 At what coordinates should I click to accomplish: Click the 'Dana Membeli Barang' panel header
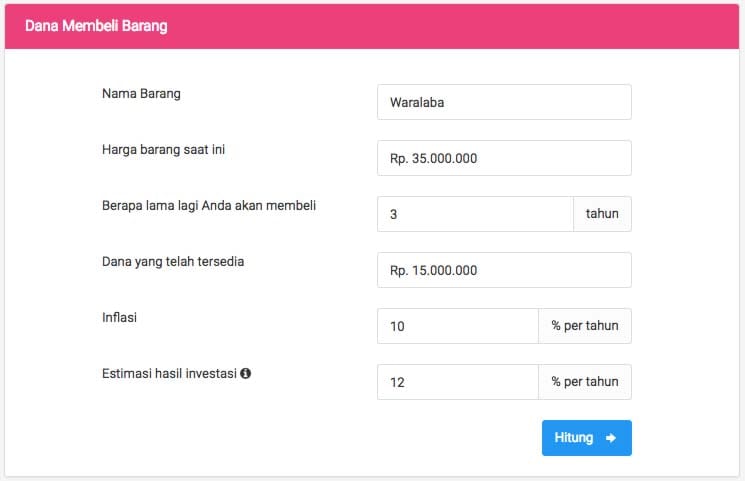[x=96, y=27]
